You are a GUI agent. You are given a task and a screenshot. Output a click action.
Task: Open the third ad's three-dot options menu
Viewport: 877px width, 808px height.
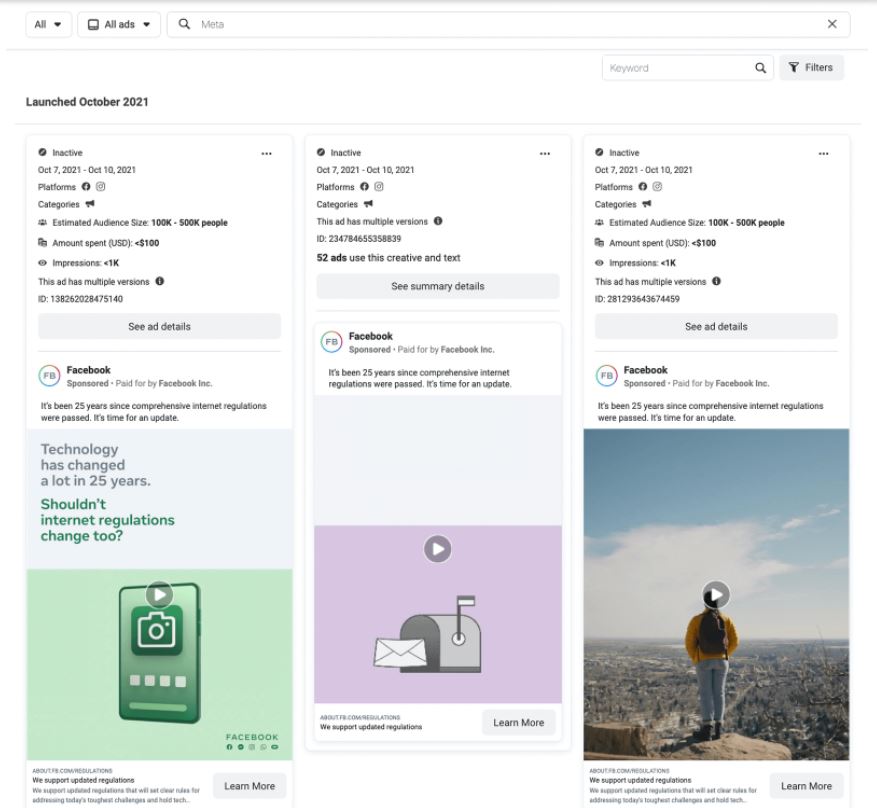tap(823, 153)
